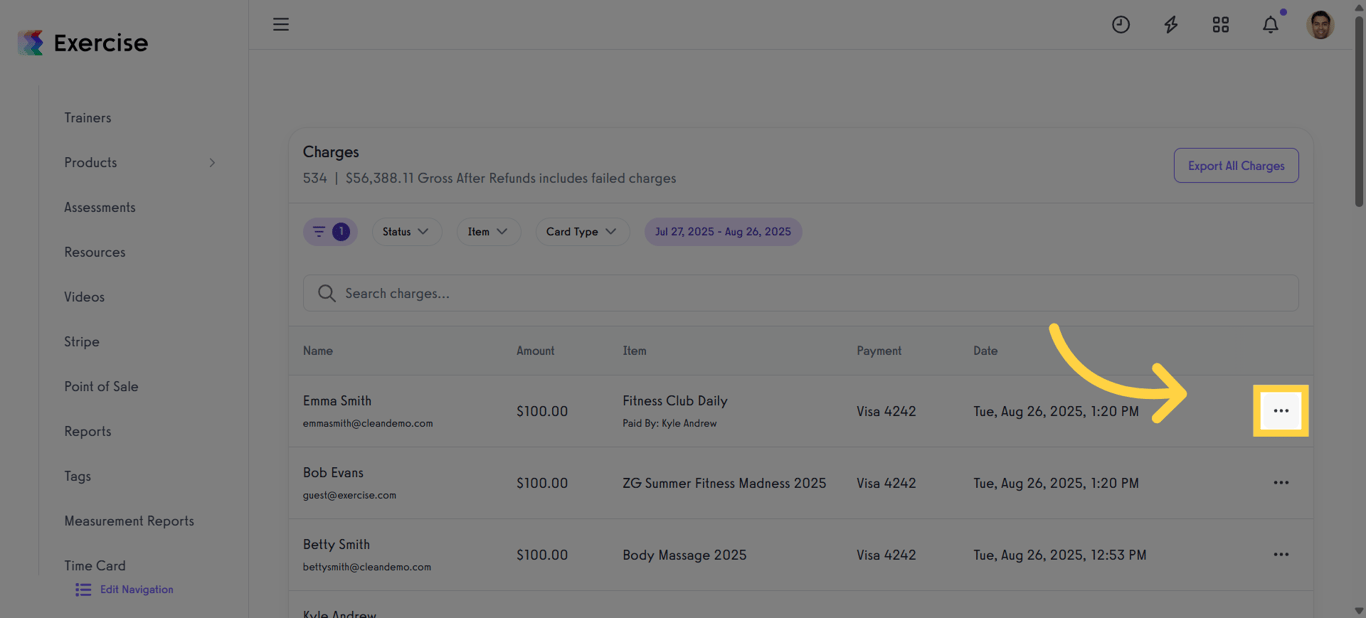
Task: Expand the Products sidebar submenu
Action: (x=212, y=163)
